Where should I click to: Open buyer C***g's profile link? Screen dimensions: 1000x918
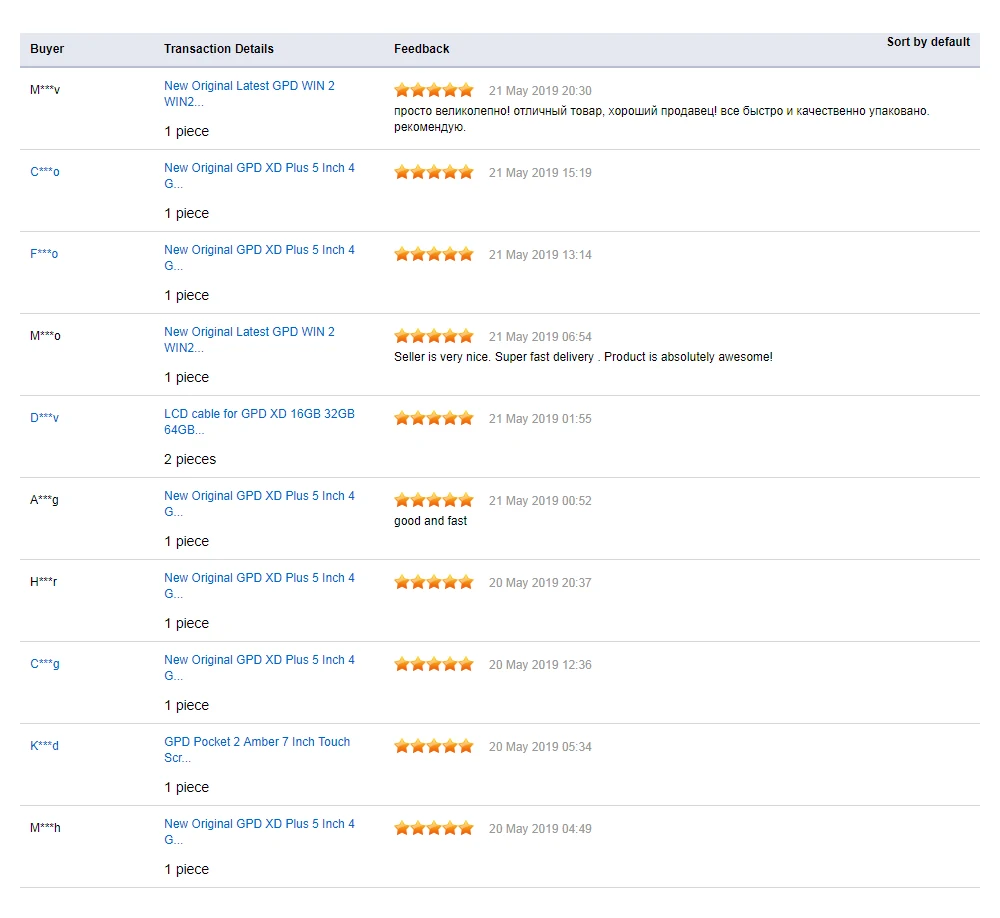(45, 664)
